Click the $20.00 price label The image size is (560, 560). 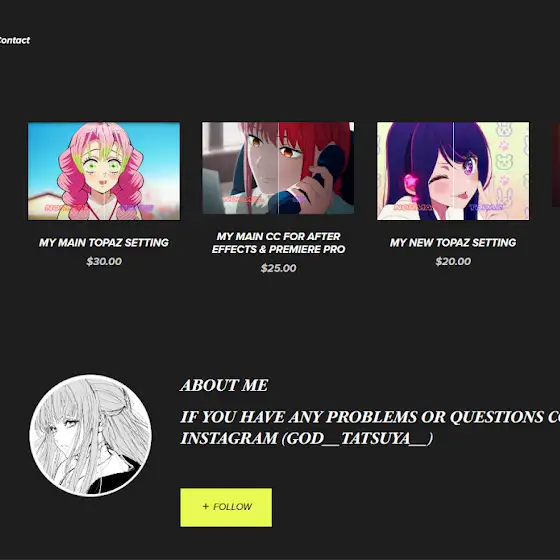pos(453,261)
